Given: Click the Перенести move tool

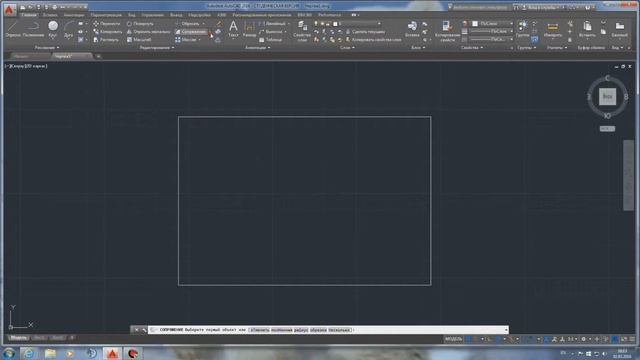Looking at the screenshot, I should [107, 24].
